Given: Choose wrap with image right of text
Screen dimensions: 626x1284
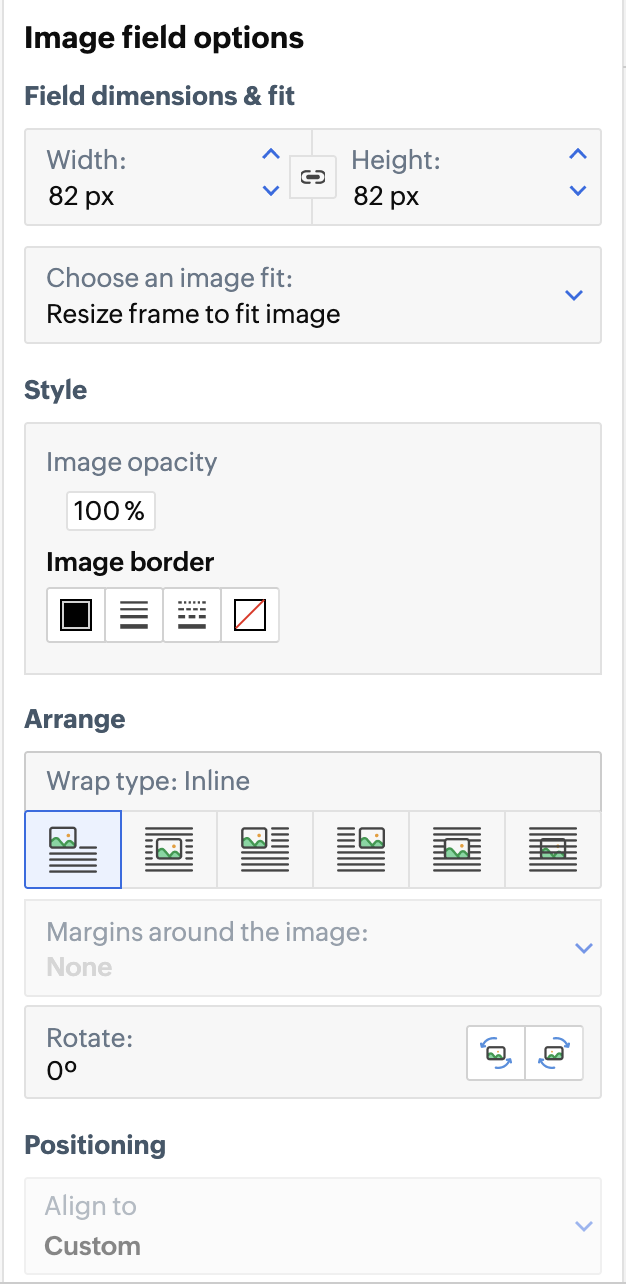Looking at the screenshot, I should point(361,849).
